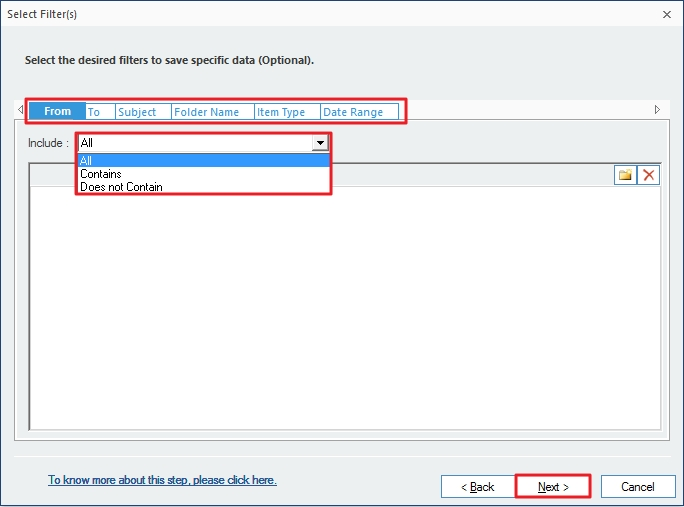
Task: Select the Date Range tab
Action: pos(353,112)
